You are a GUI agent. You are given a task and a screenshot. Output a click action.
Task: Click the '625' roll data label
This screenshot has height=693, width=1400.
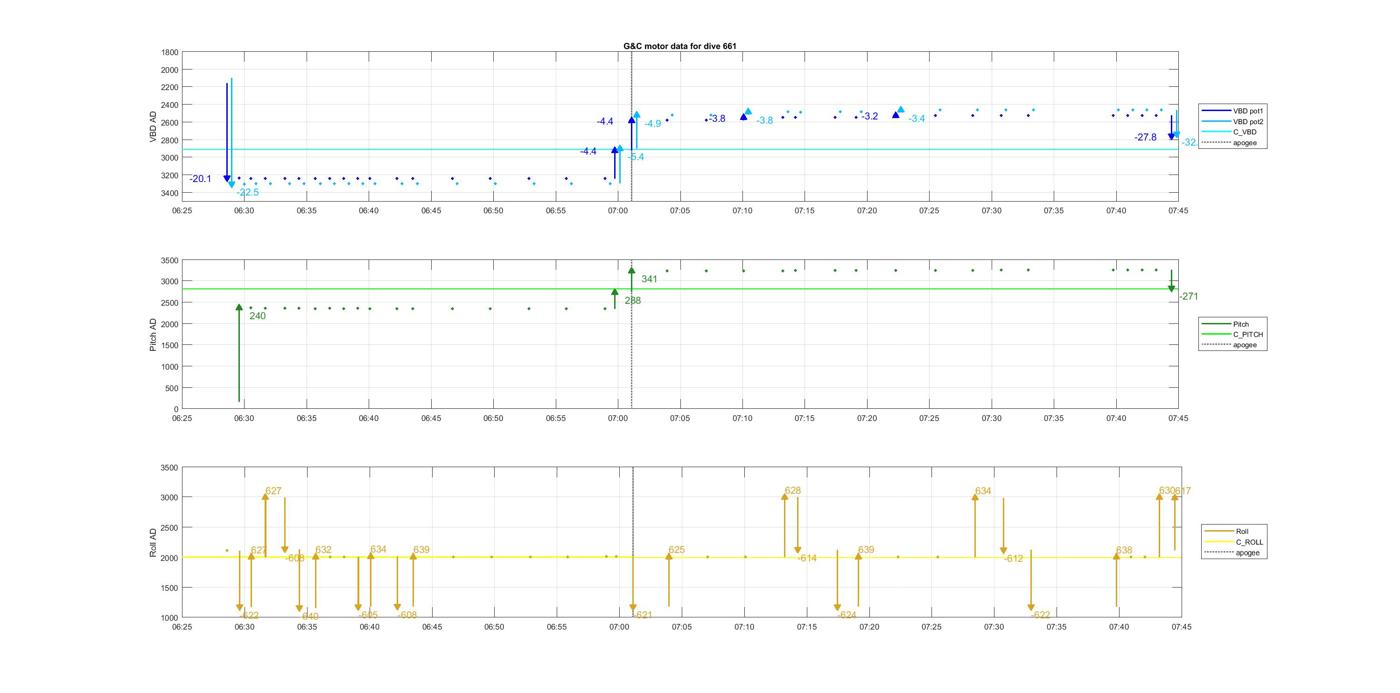coord(677,550)
